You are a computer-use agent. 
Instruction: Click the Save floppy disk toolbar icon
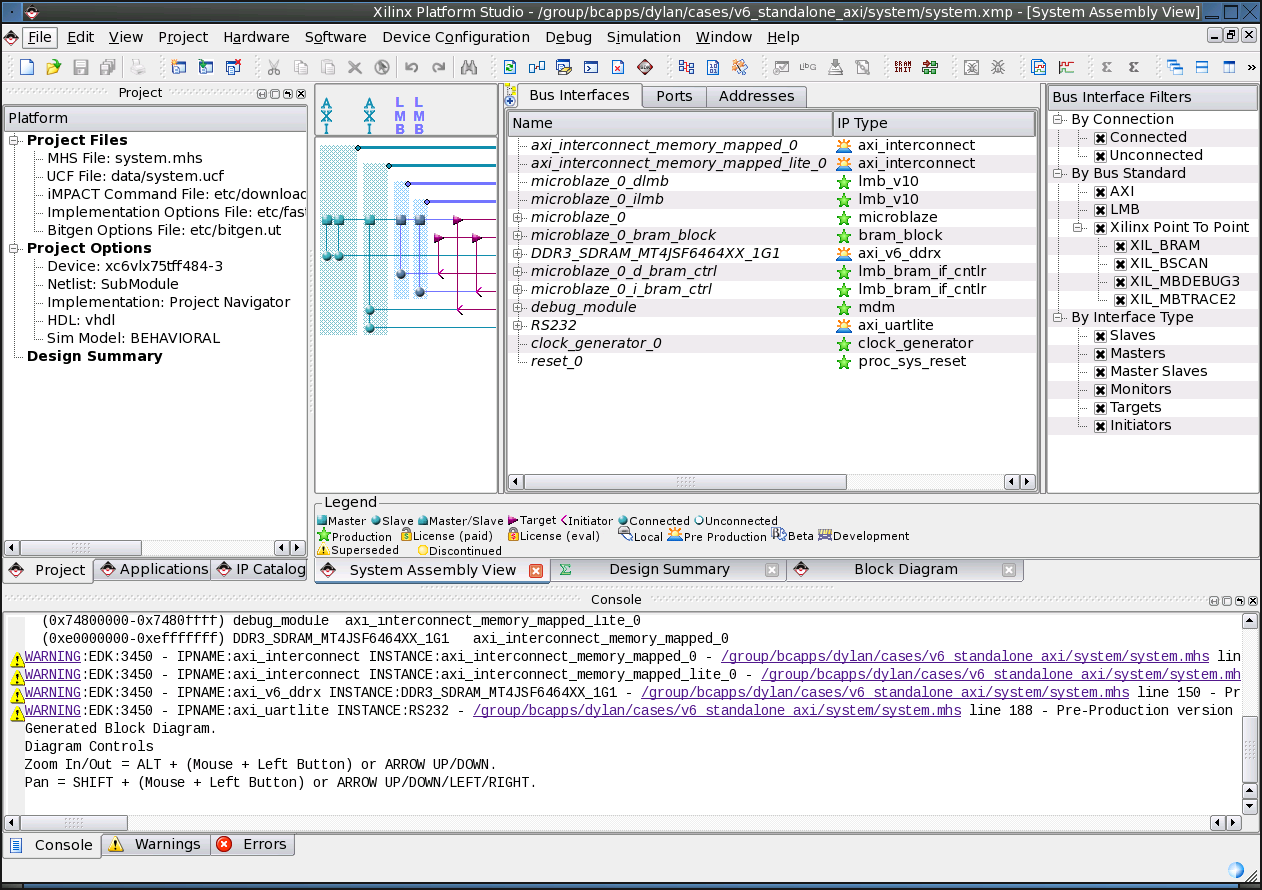click(80, 67)
